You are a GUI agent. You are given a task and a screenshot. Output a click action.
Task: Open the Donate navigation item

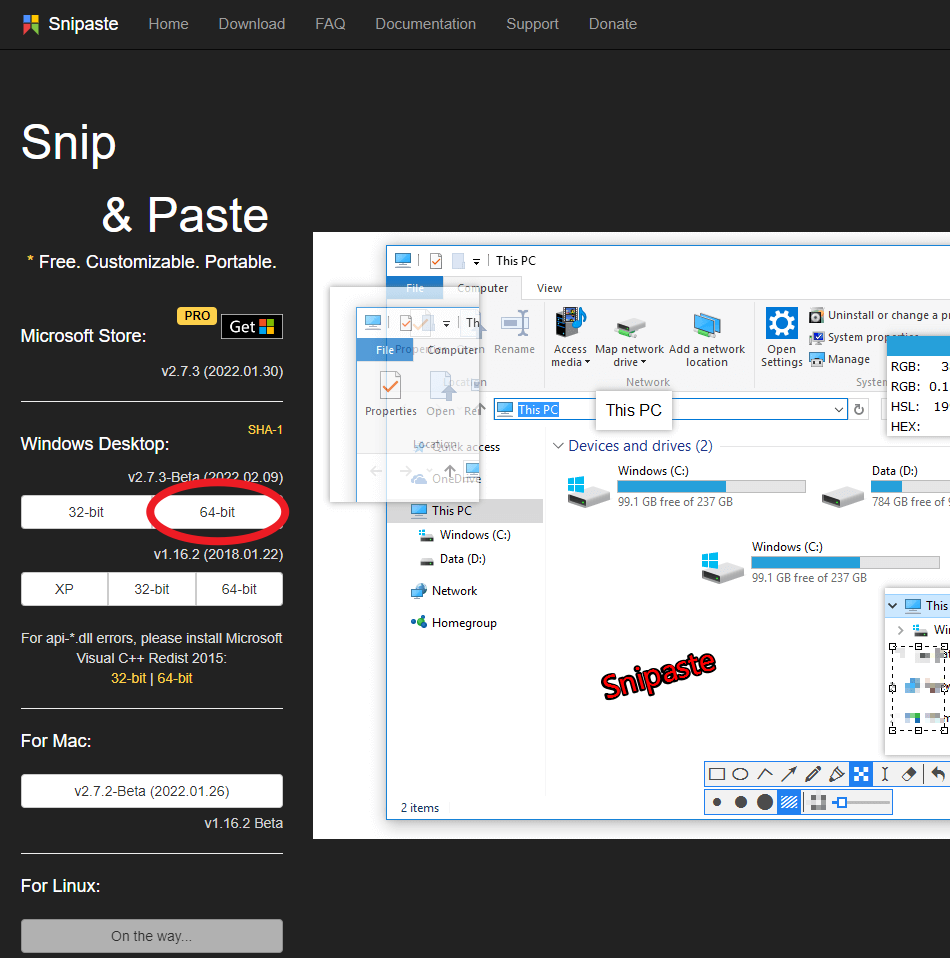point(613,24)
